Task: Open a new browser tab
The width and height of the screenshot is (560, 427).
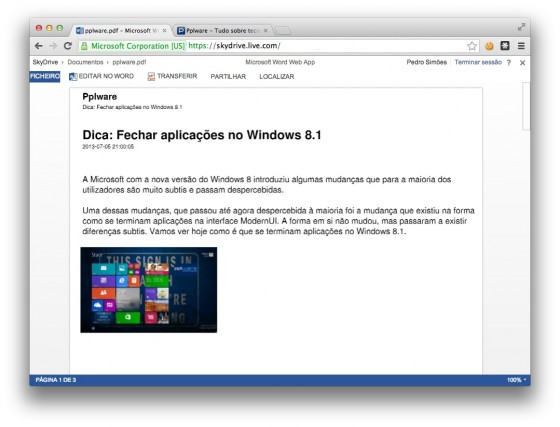Action: coord(283,31)
